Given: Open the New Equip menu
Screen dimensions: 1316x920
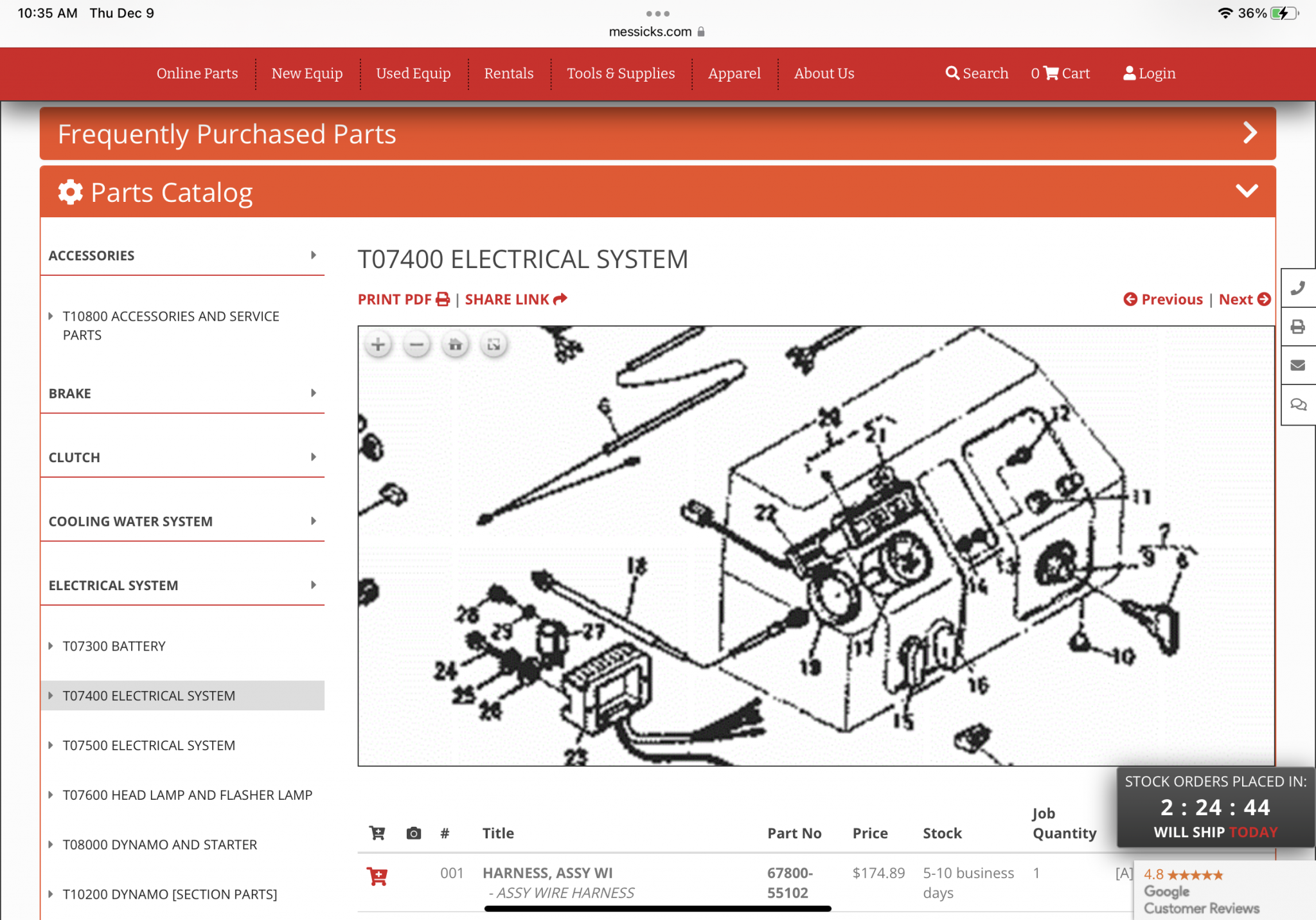Looking at the screenshot, I should 307,73.
